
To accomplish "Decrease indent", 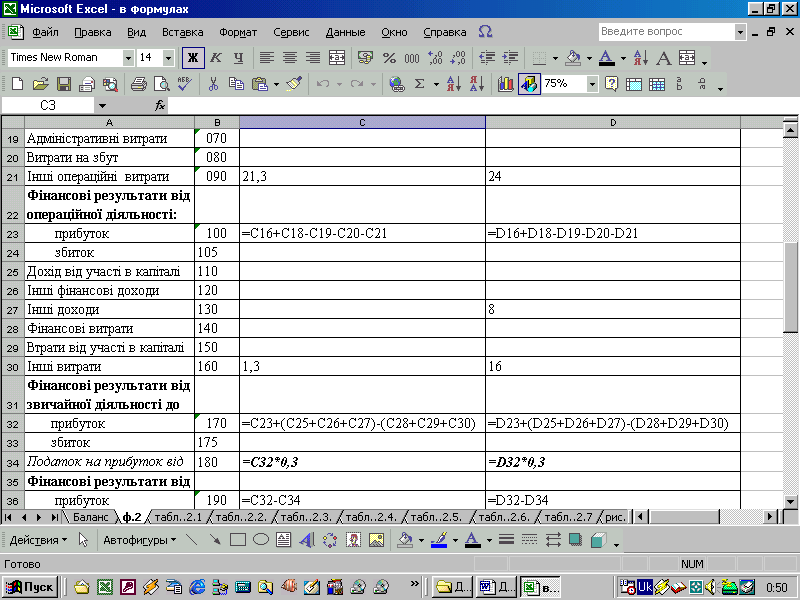I will (x=487, y=58).
